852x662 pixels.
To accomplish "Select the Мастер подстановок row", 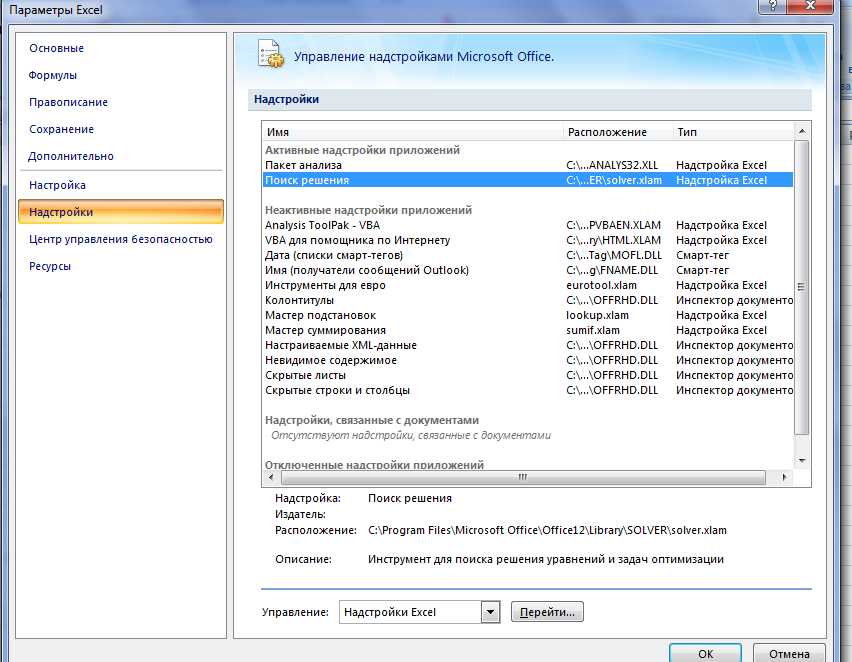I will [528, 315].
